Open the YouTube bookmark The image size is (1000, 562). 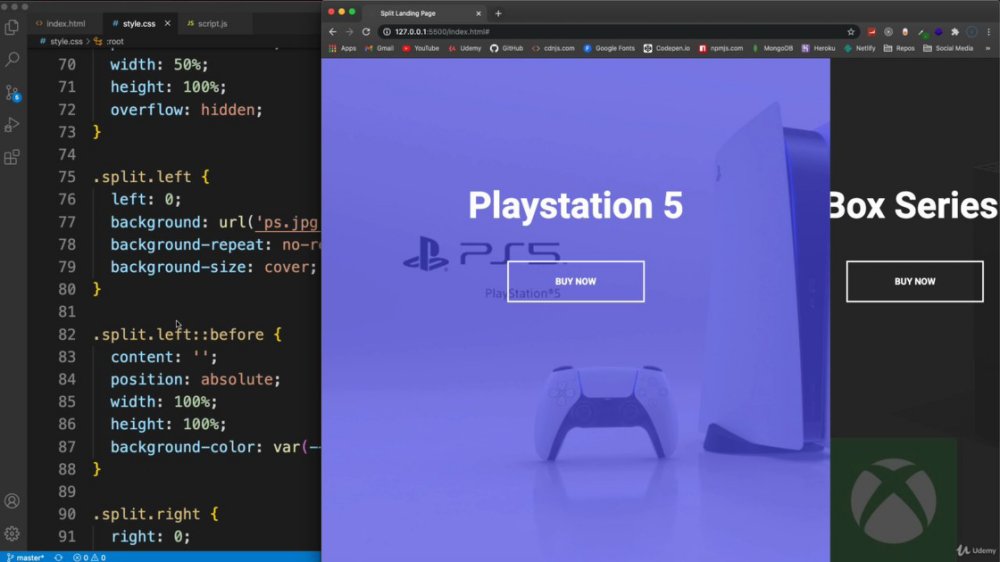point(421,48)
